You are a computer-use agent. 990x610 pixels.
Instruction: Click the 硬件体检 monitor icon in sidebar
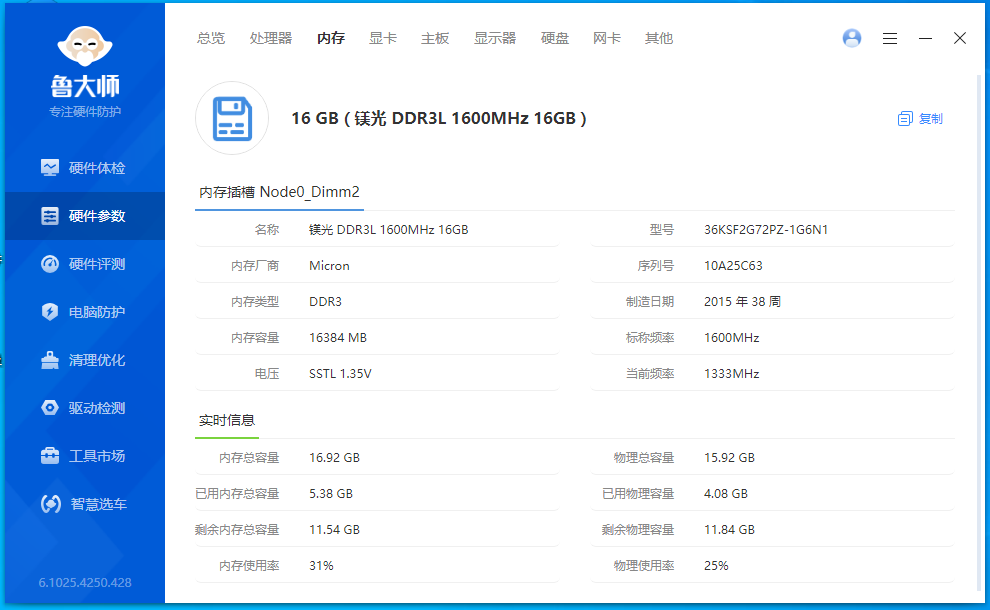50,168
